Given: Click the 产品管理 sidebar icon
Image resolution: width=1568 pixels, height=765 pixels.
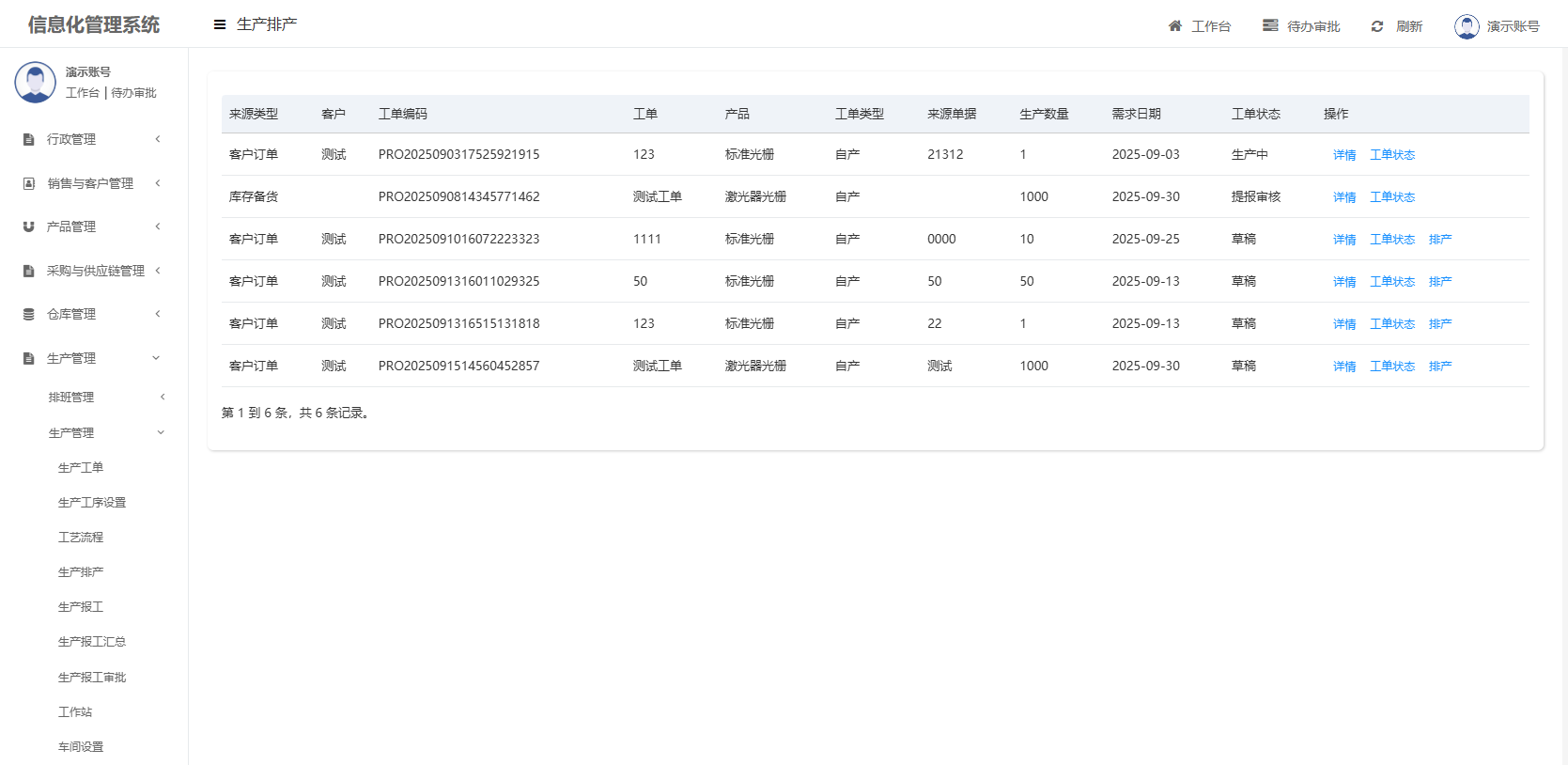Looking at the screenshot, I should tap(29, 227).
